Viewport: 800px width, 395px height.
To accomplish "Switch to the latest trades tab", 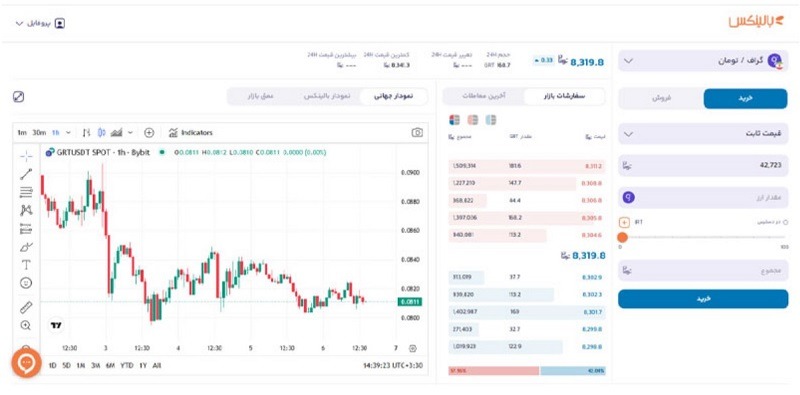I will (x=484, y=96).
